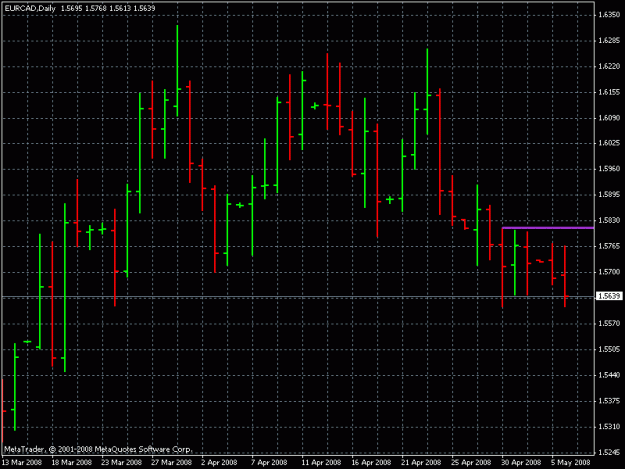Click the 1.6350 price axis label
The width and height of the screenshot is (625, 469).
click(609, 15)
